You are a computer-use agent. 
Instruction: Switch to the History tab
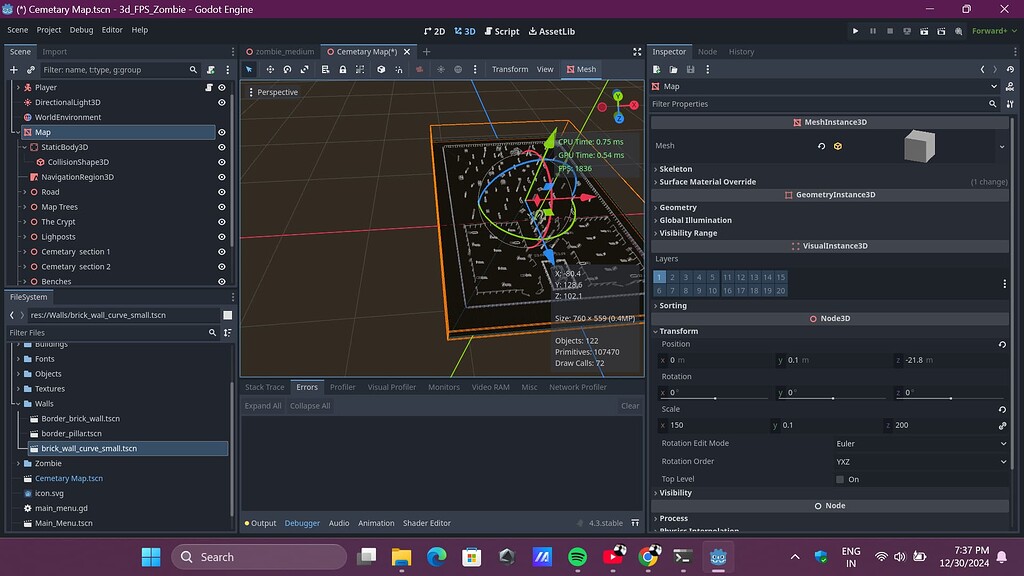pos(741,52)
